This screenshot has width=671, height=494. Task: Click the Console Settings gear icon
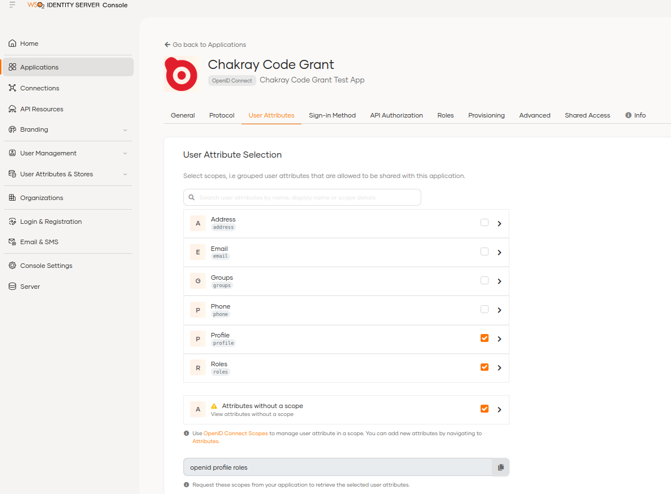tap(12, 266)
